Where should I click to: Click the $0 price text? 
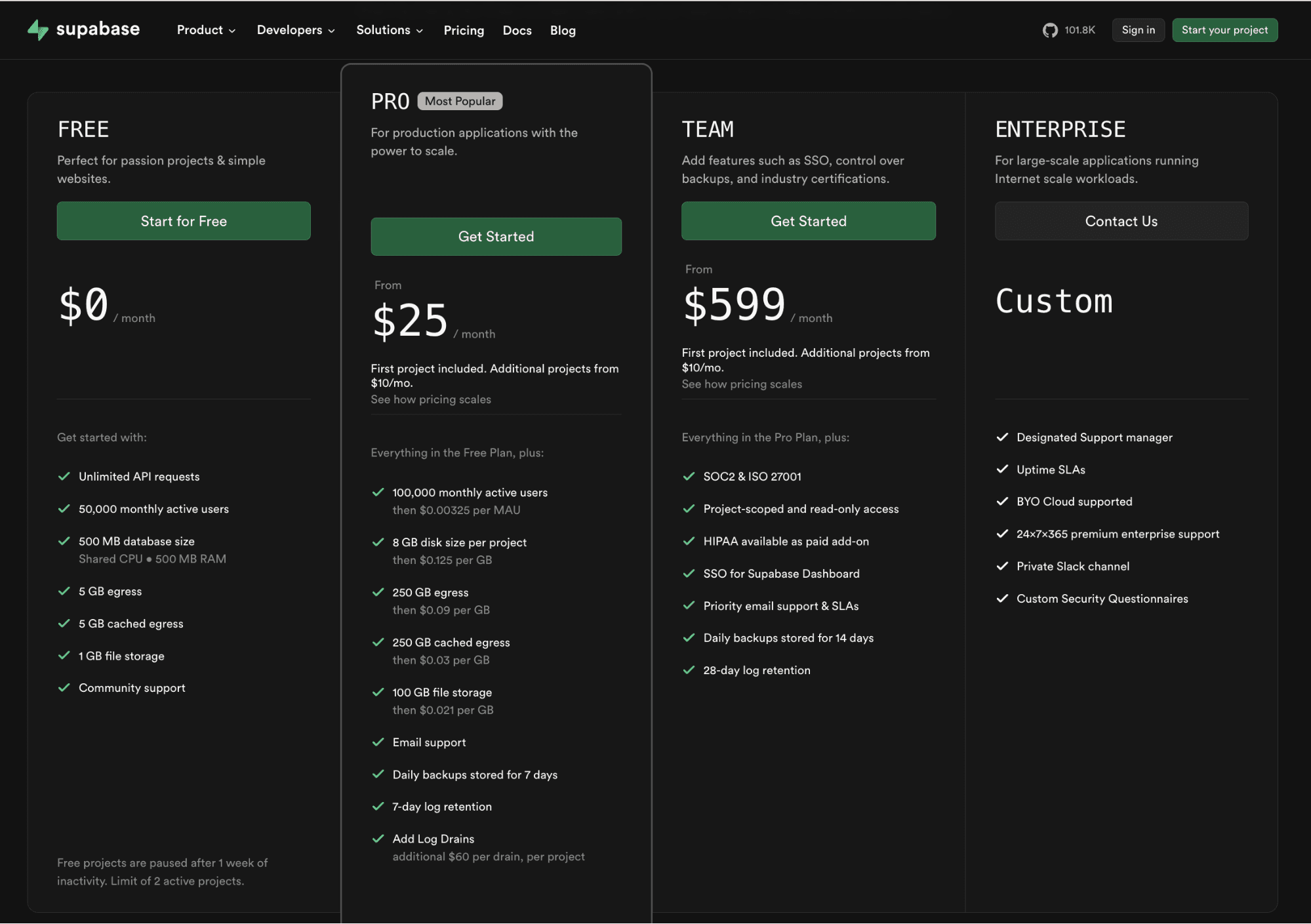pos(83,305)
